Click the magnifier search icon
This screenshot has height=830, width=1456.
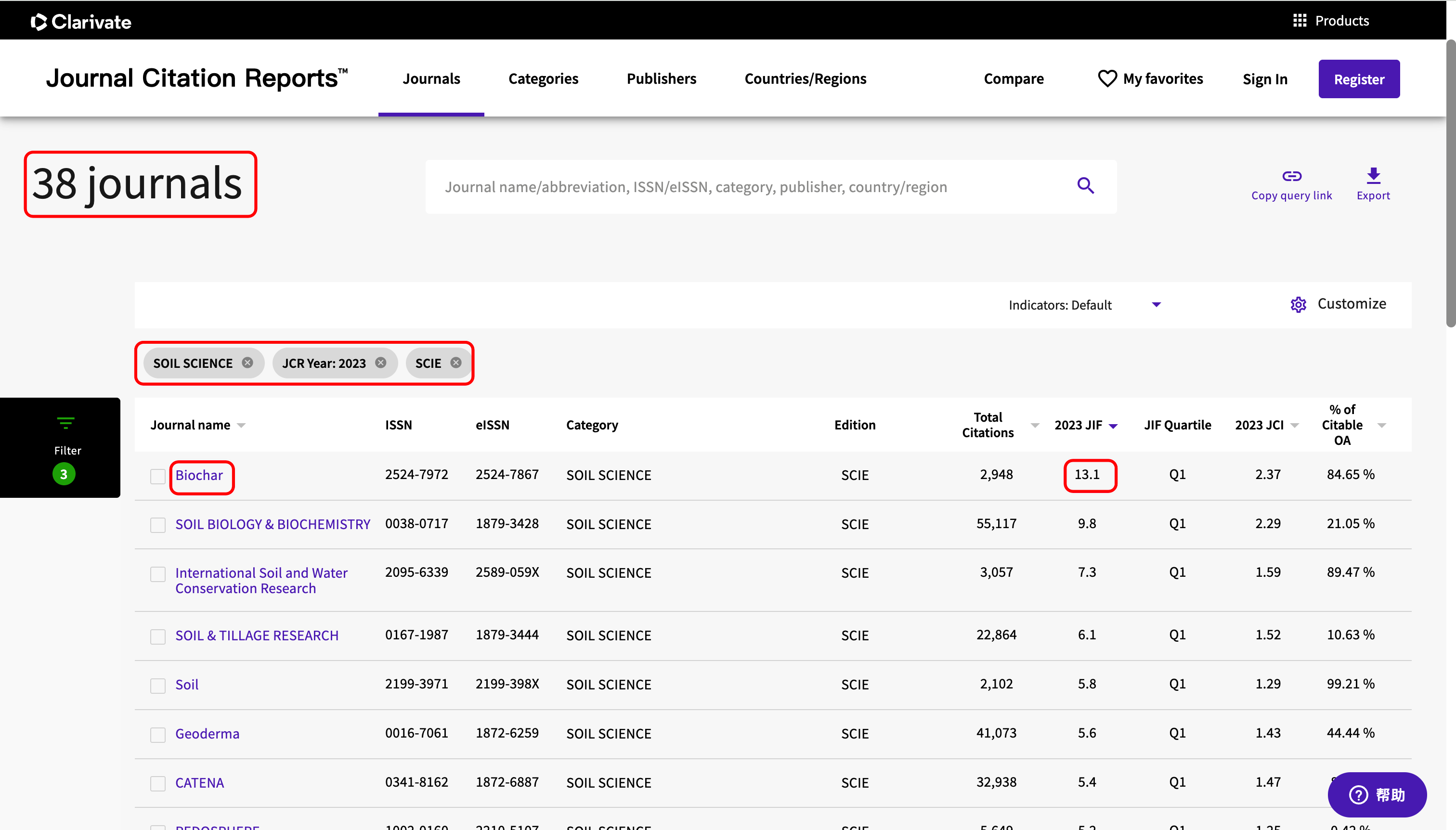coord(1085,186)
